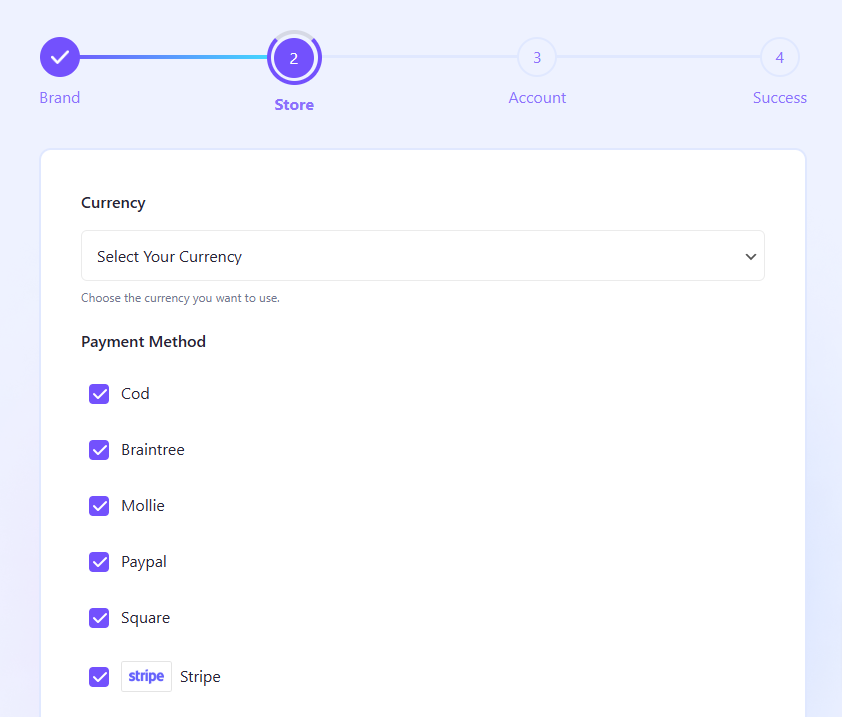Click the Mollie label text
842x717 pixels.
(x=143, y=505)
